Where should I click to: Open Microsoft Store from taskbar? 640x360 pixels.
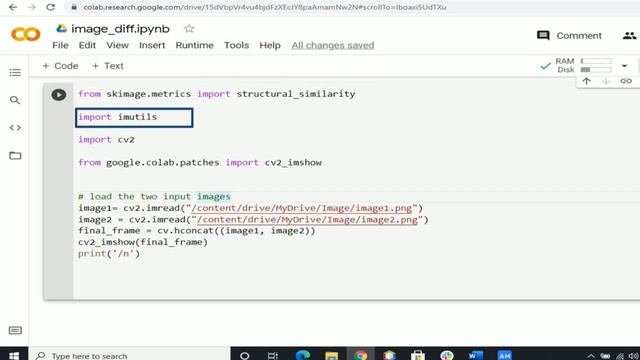(x=418, y=356)
